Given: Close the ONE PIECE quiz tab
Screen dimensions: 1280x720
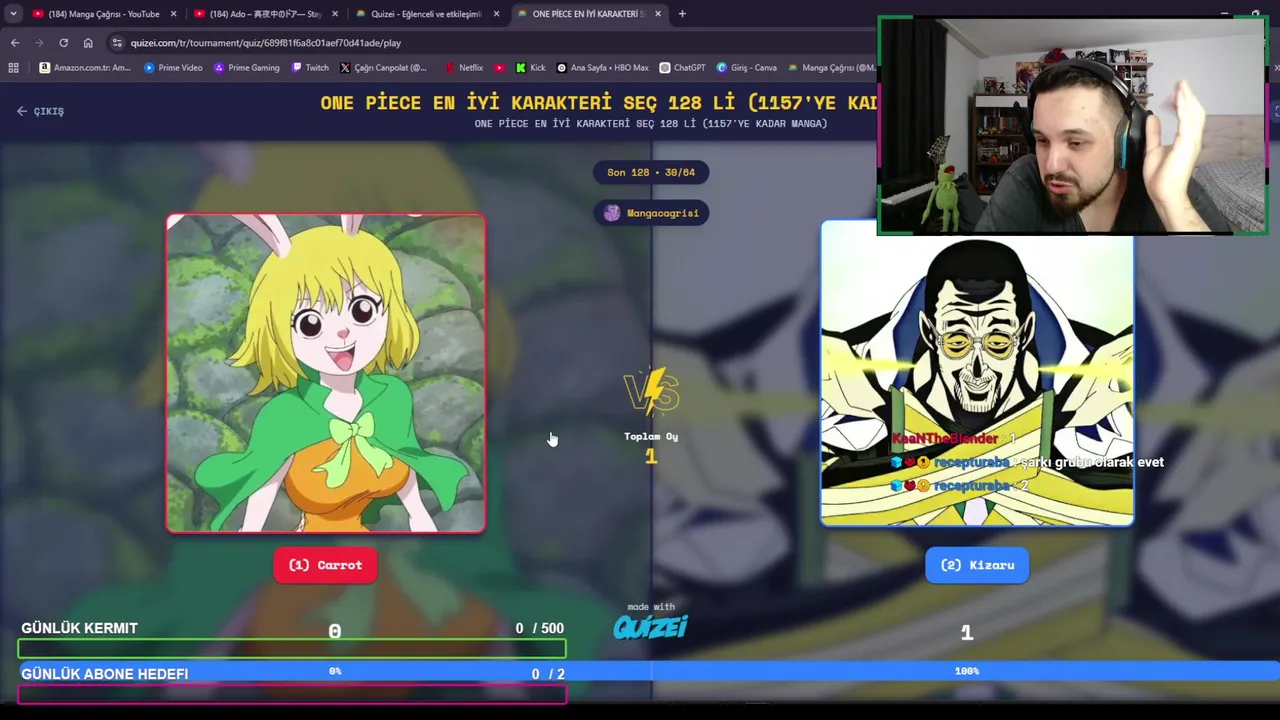Looking at the screenshot, I should pyautogui.click(x=659, y=14).
